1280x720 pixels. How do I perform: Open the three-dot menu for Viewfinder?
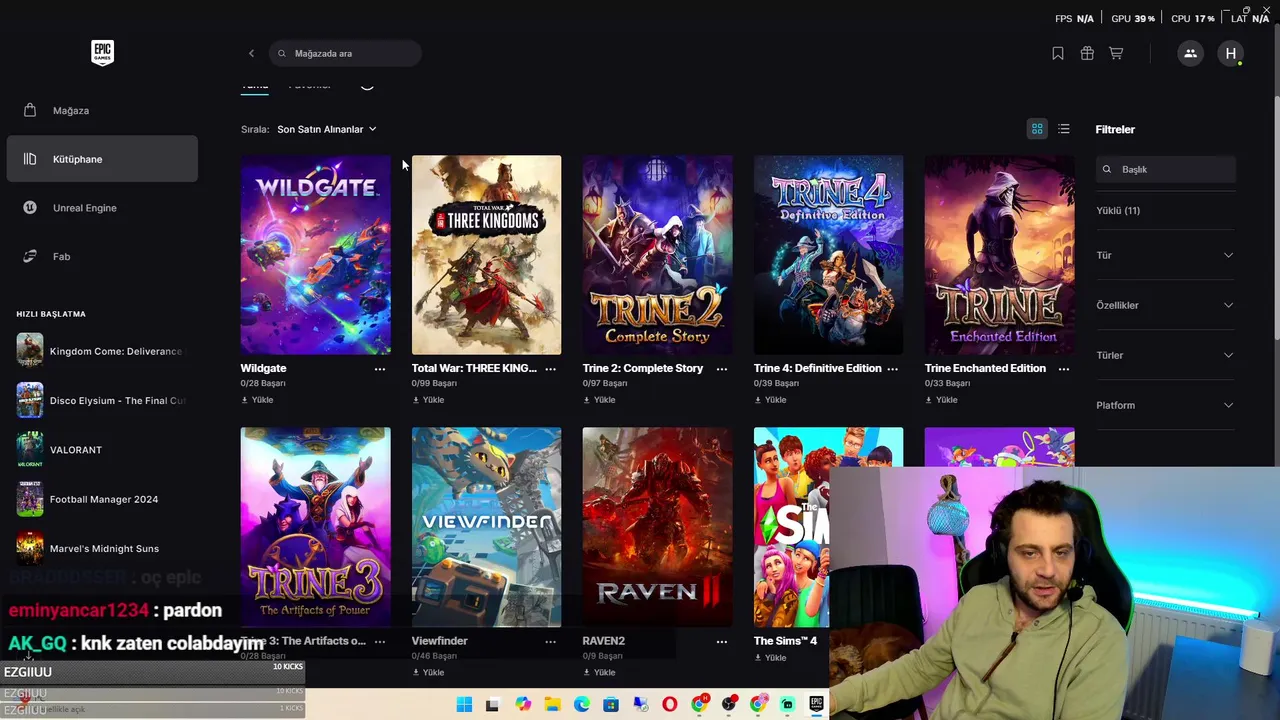[551, 642]
